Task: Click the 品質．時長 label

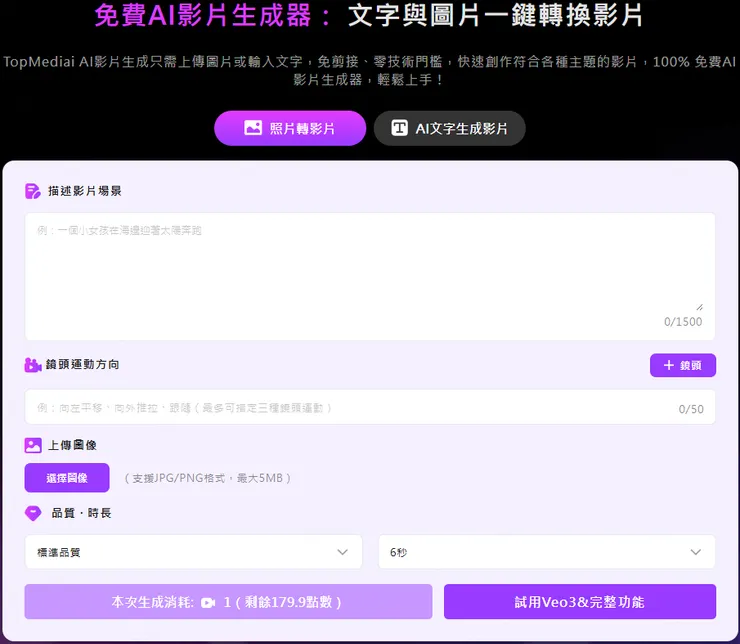Action: [81, 513]
